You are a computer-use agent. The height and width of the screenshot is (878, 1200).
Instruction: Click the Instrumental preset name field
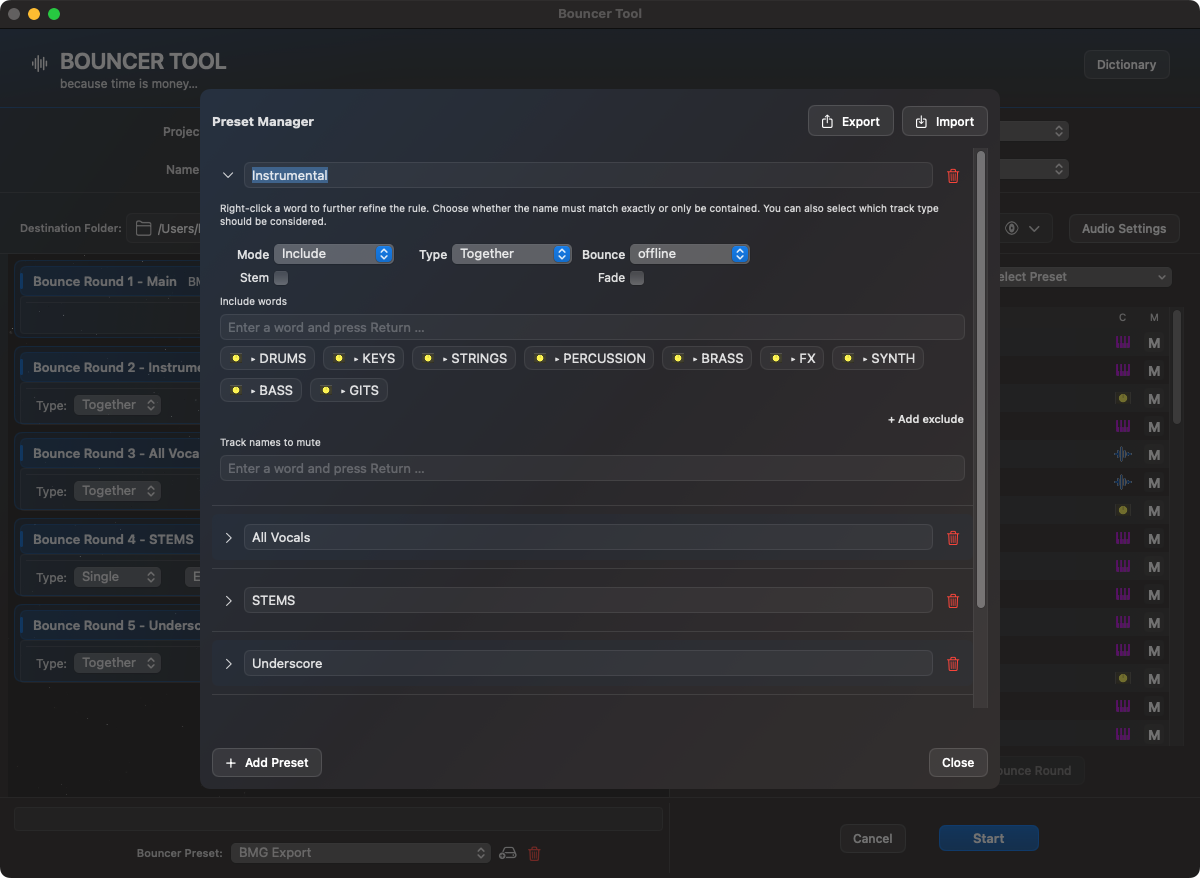[x=588, y=176]
